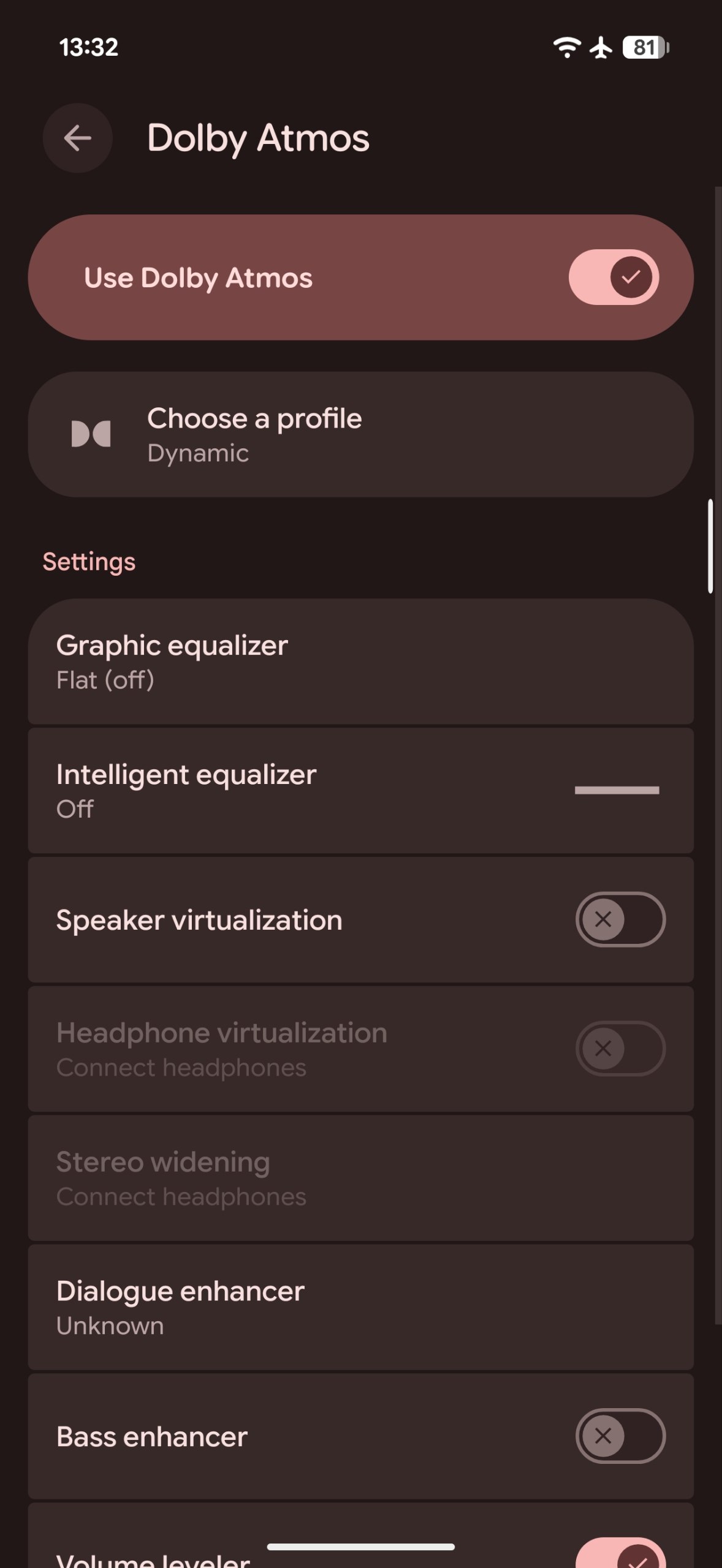Tap the intelligent equalizer flat line icon

(x=617, y=790)
